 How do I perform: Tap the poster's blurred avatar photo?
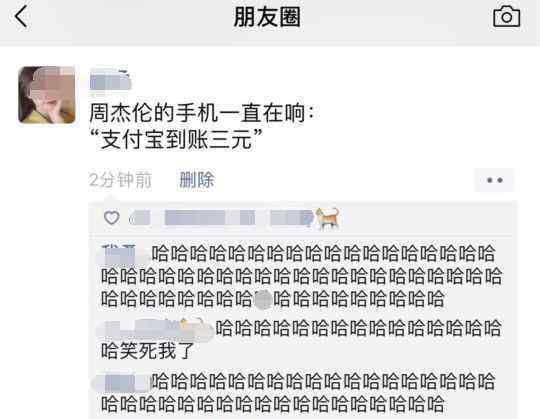46,95
